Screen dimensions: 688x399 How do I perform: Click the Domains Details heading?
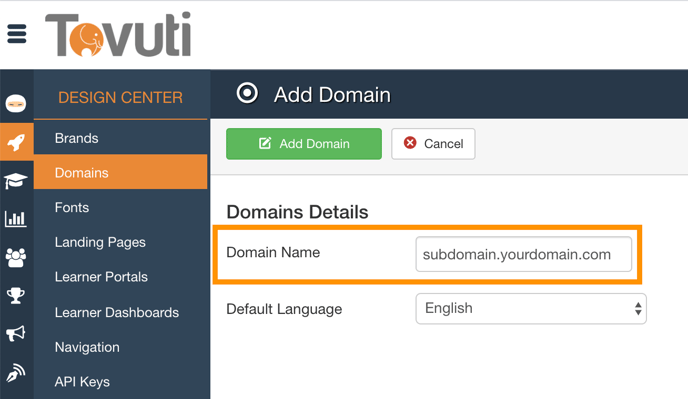tap(297, 212)
